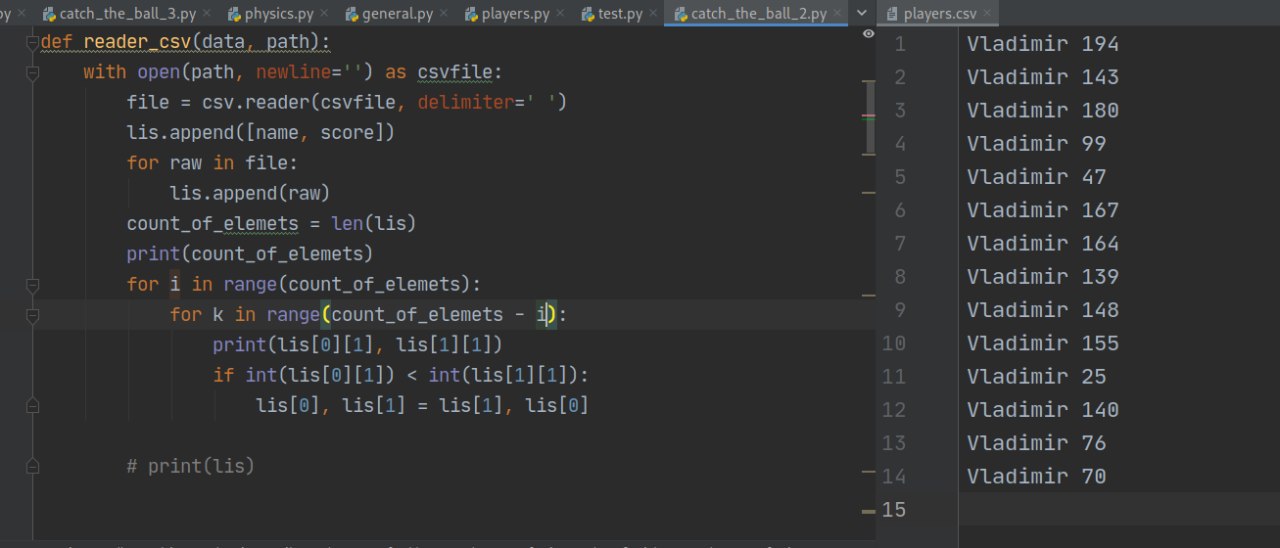Click the 'for raw in file:' line
This screenshot has width=1280, height=548.
(x=212, y=162)
